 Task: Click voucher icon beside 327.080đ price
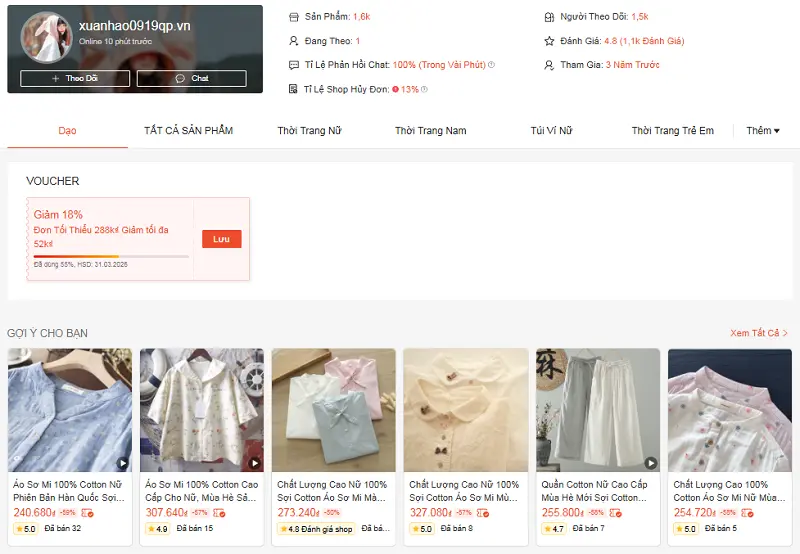coord(483,513)
